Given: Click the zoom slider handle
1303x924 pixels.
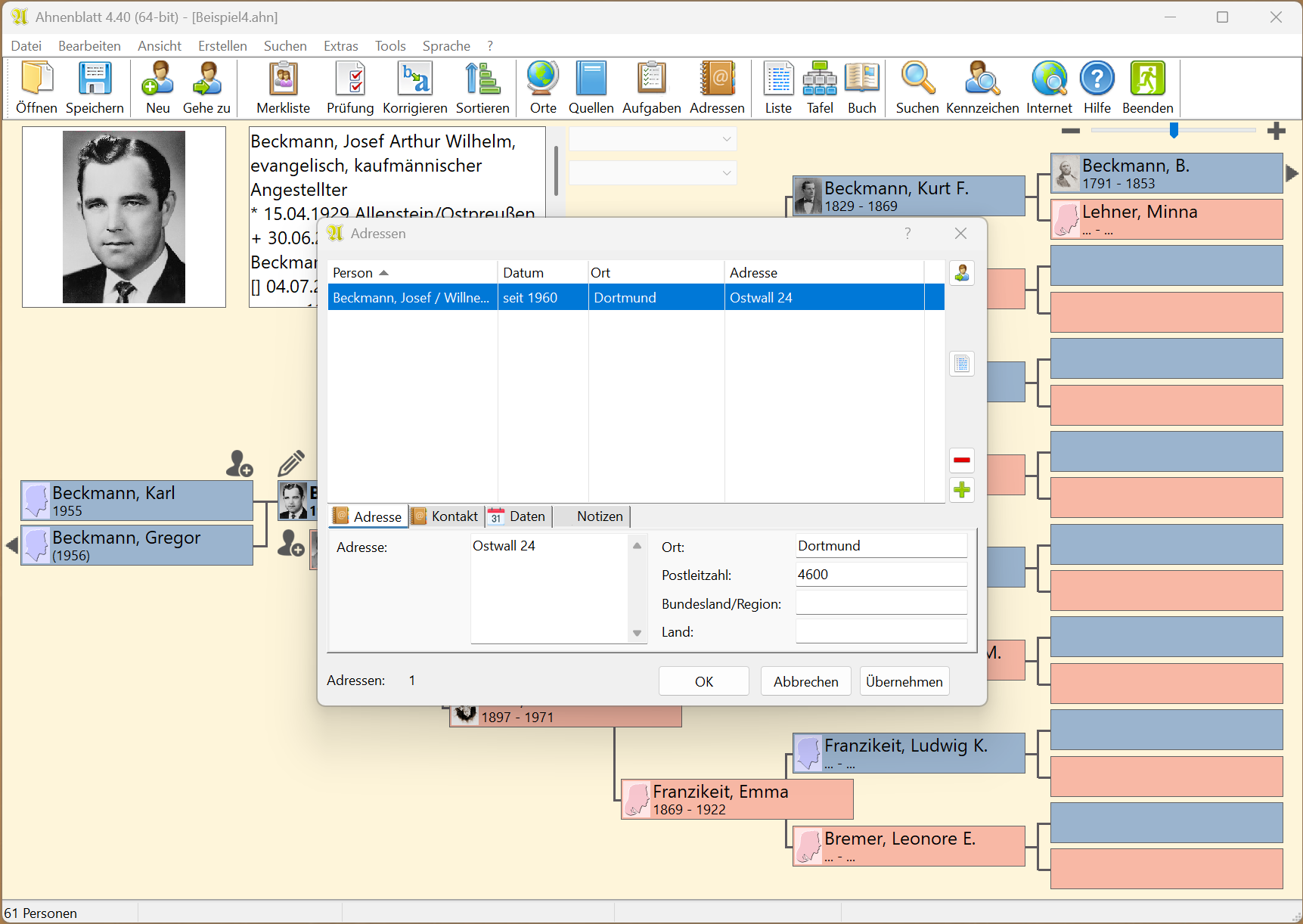Looking at the screenshot, I should coord(1174,131).
